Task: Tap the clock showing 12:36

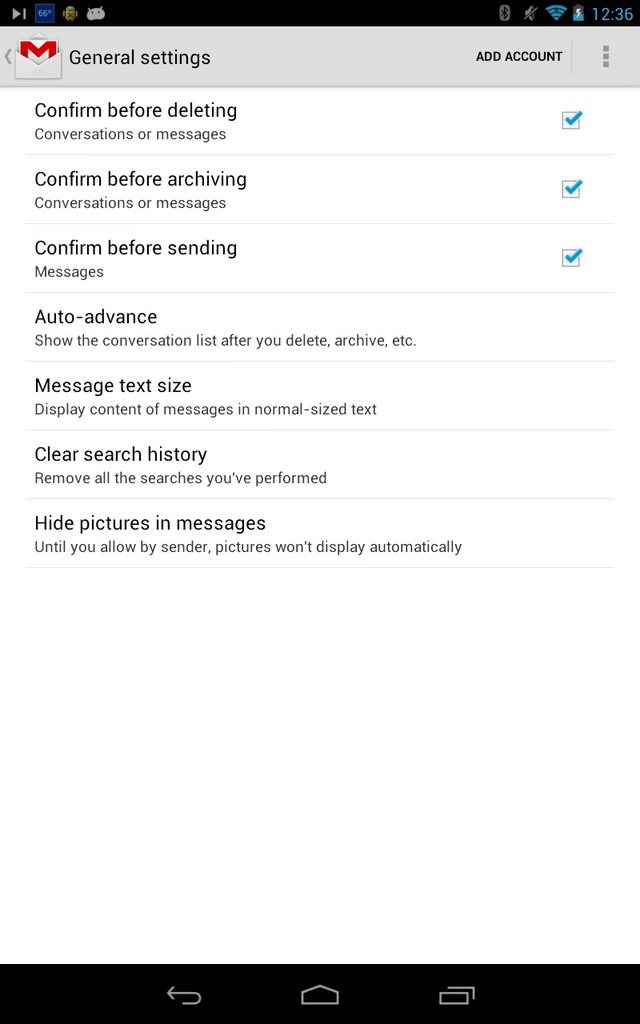Action: (612, 14)
